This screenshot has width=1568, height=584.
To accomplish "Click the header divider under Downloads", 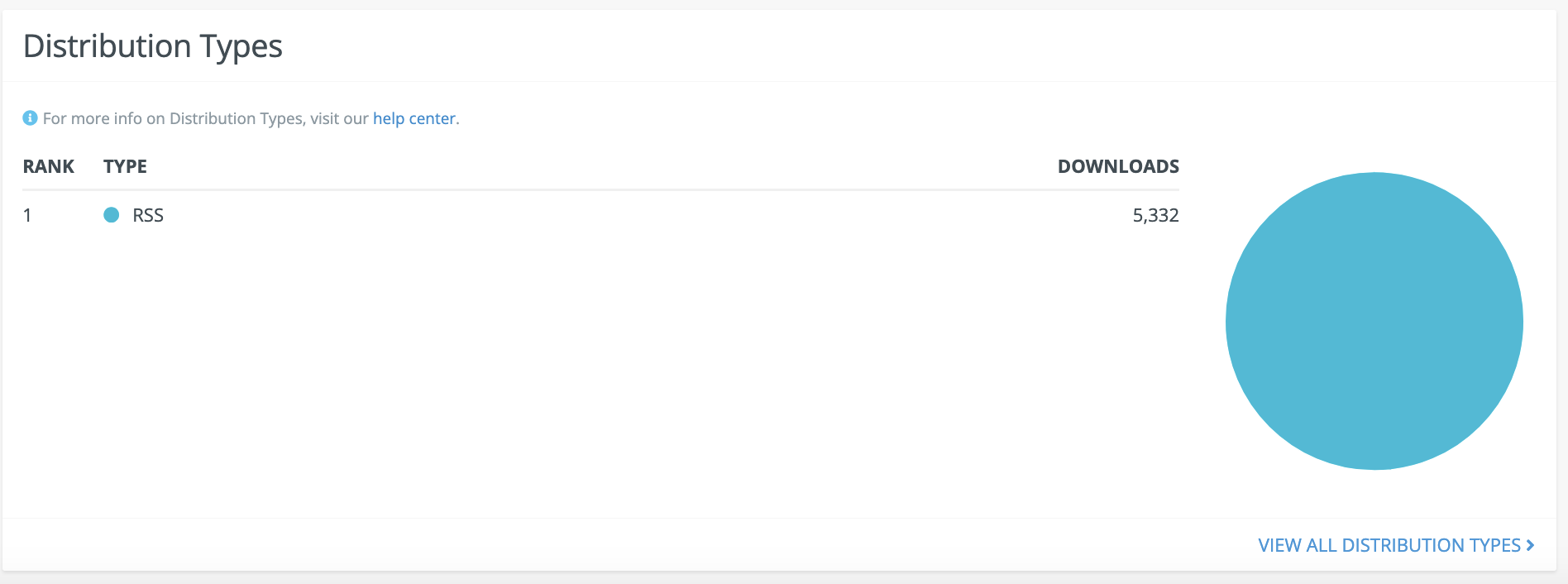I will pyautogui.click(x=1118, y=189).
